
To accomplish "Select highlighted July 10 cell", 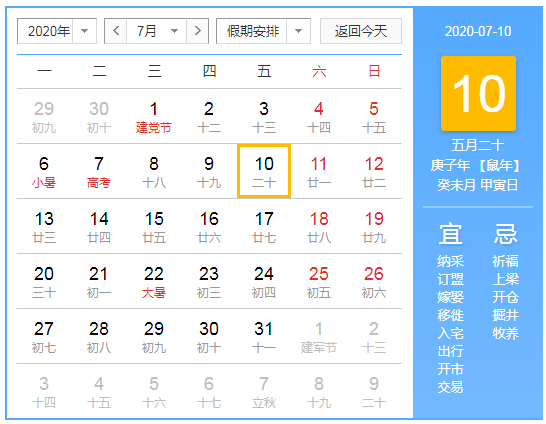I will click(264, 171).
